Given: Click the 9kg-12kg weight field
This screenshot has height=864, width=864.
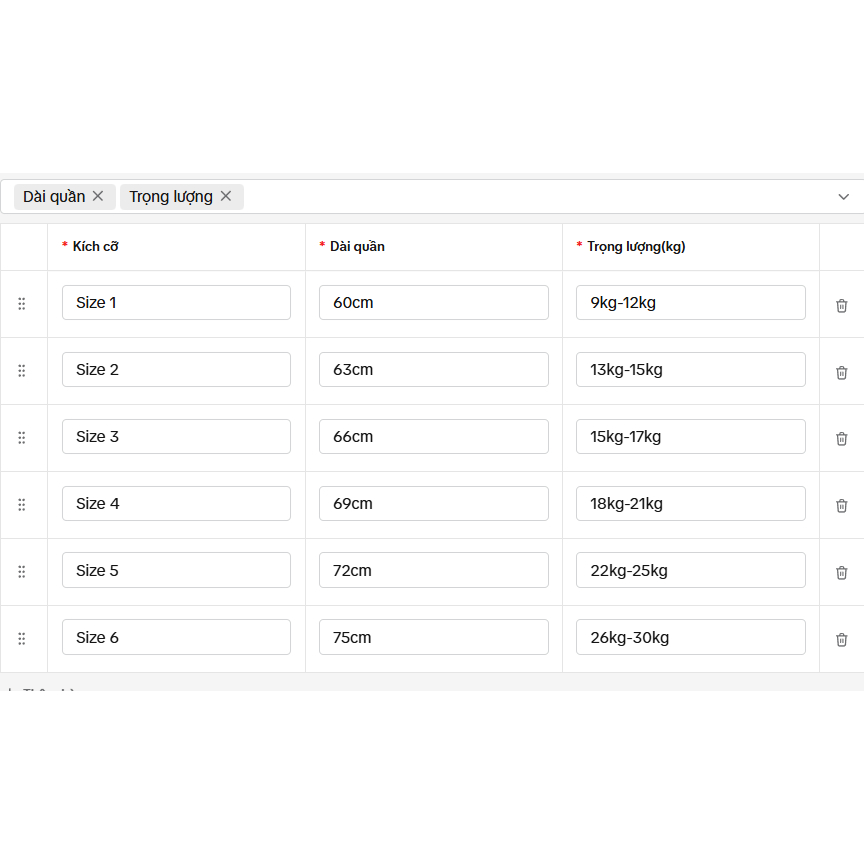Looking at the screenshot, I should [690, 303].
